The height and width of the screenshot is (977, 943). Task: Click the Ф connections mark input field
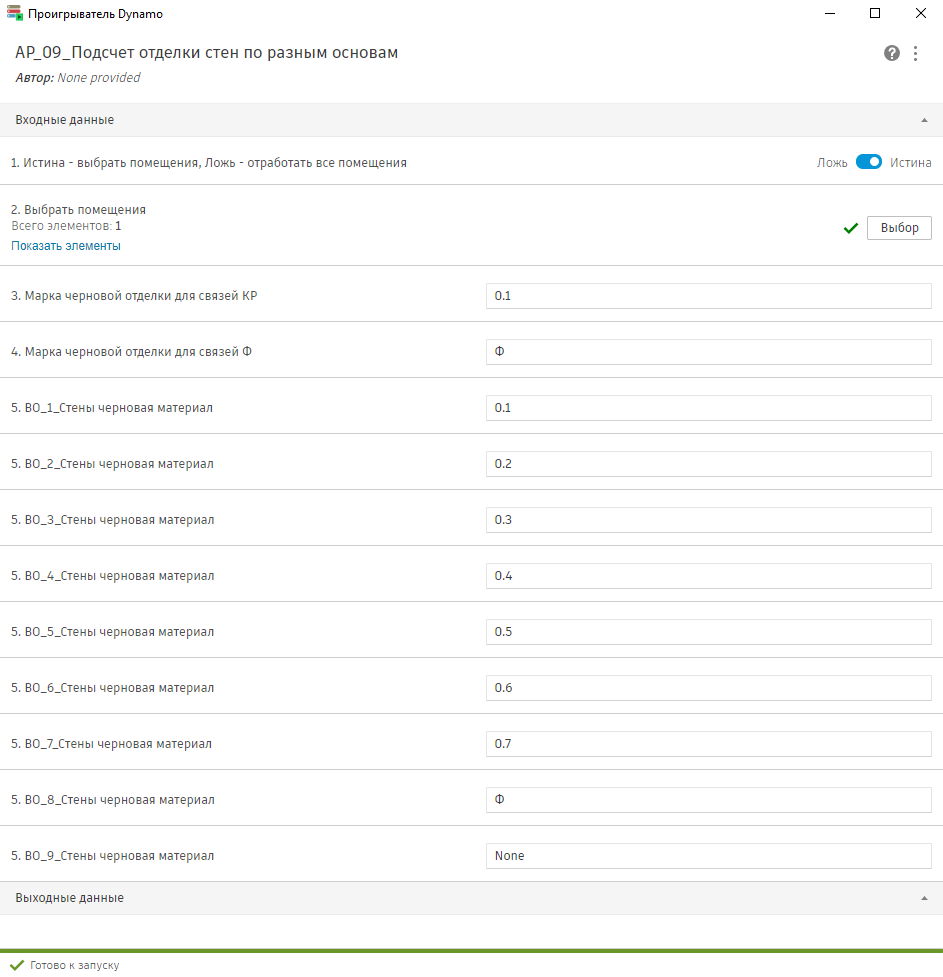click(x=708, y=352)
